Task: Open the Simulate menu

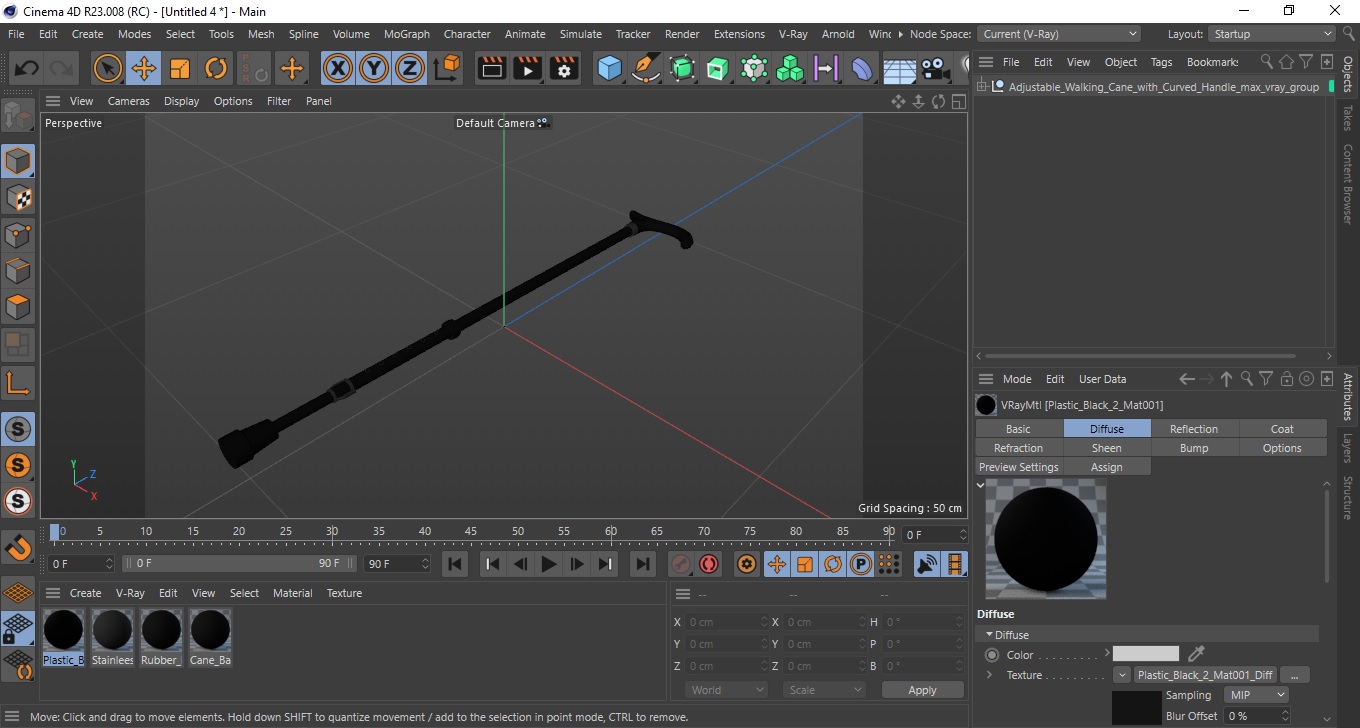Action: click(580, 34)
